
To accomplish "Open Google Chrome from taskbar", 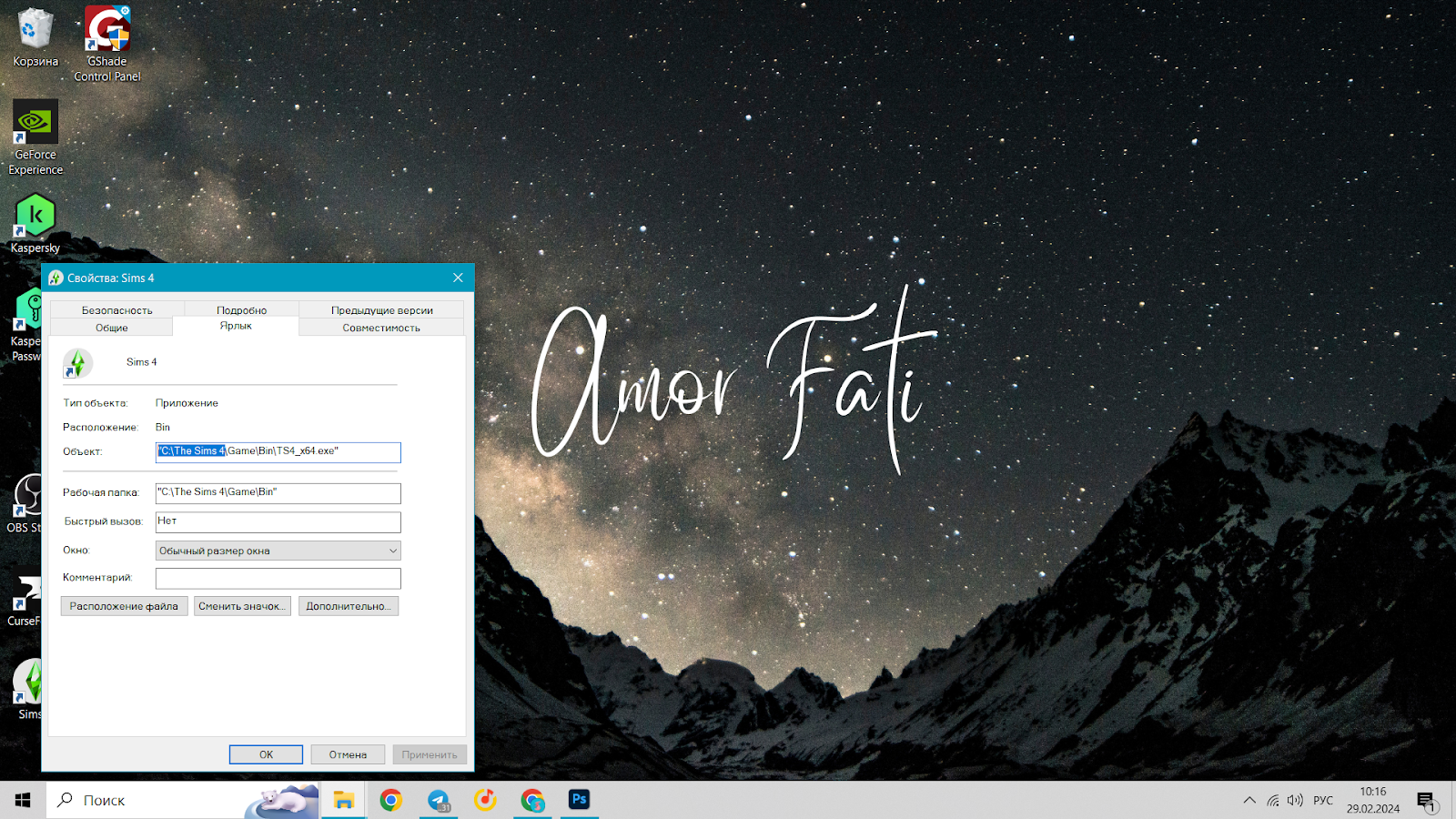I will coord(391,800).
